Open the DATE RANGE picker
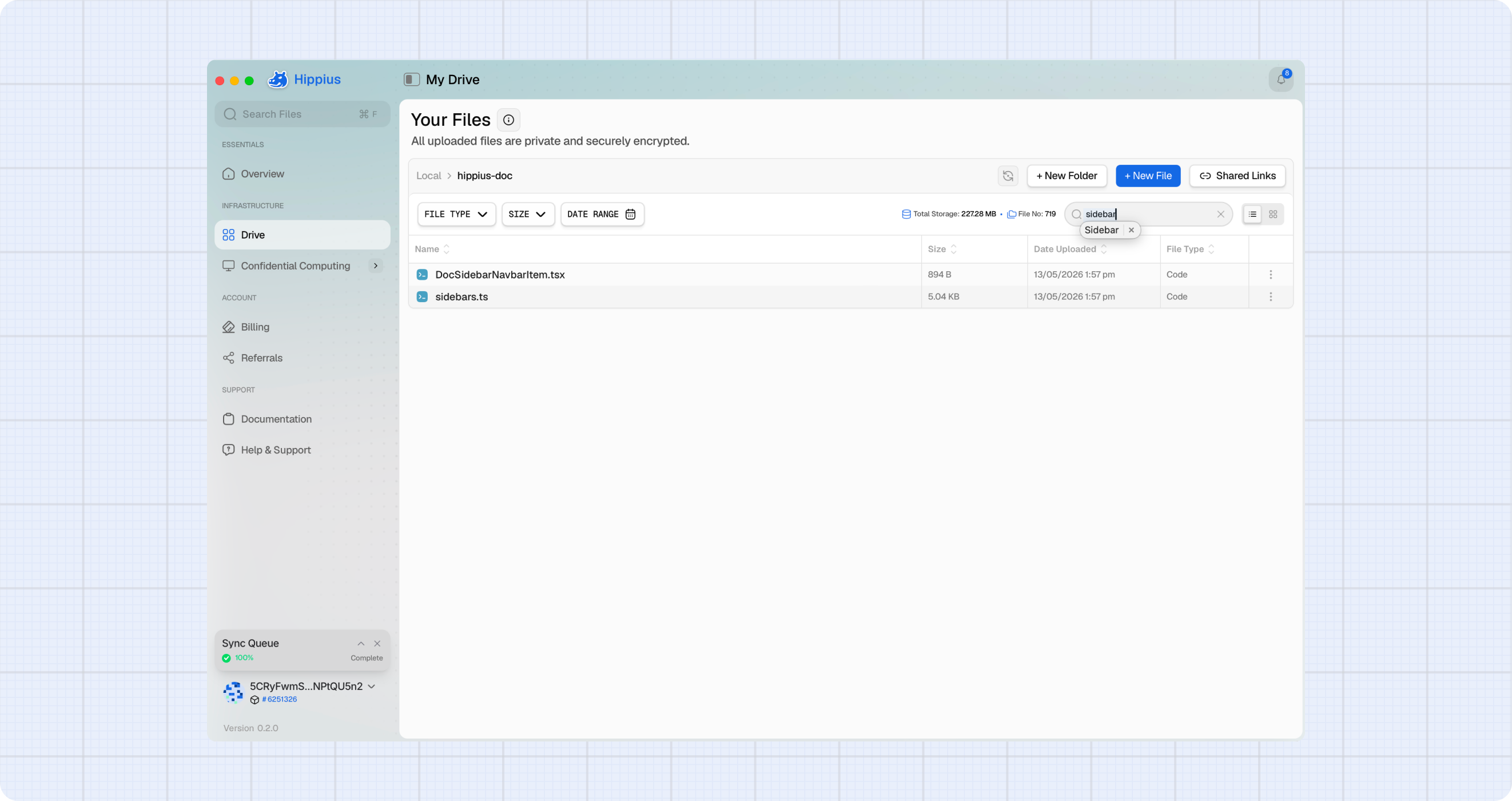 (x=602, y=215)
